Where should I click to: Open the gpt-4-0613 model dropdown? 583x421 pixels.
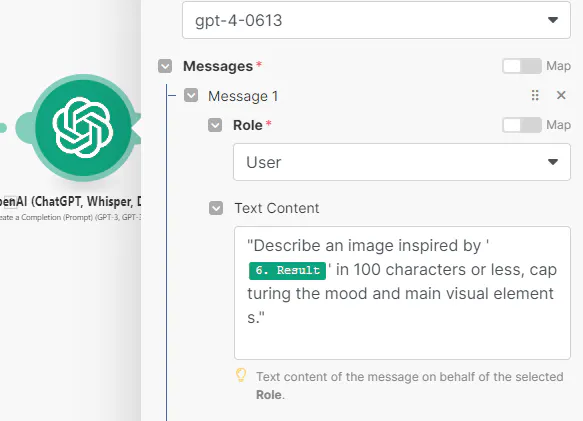tap(376, 20)
